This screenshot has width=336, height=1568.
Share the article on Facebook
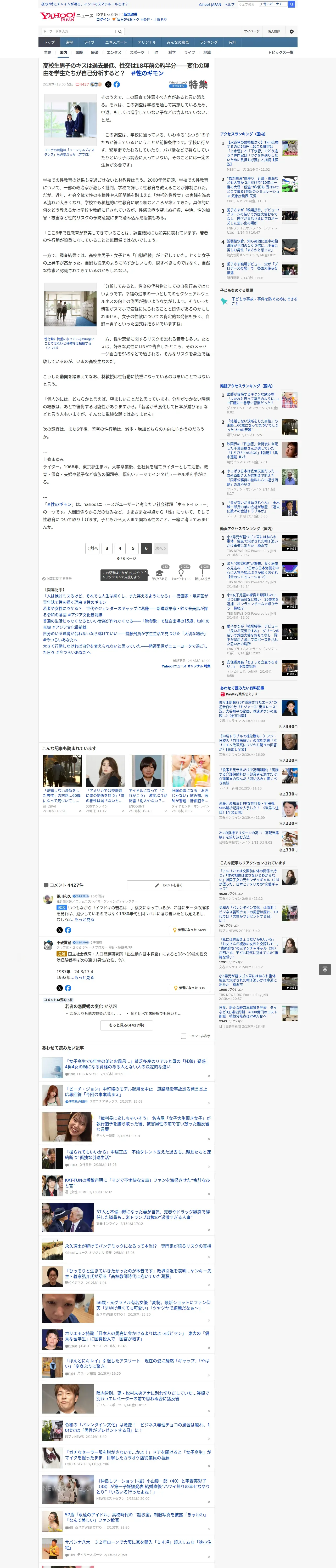tap(116, 85)
